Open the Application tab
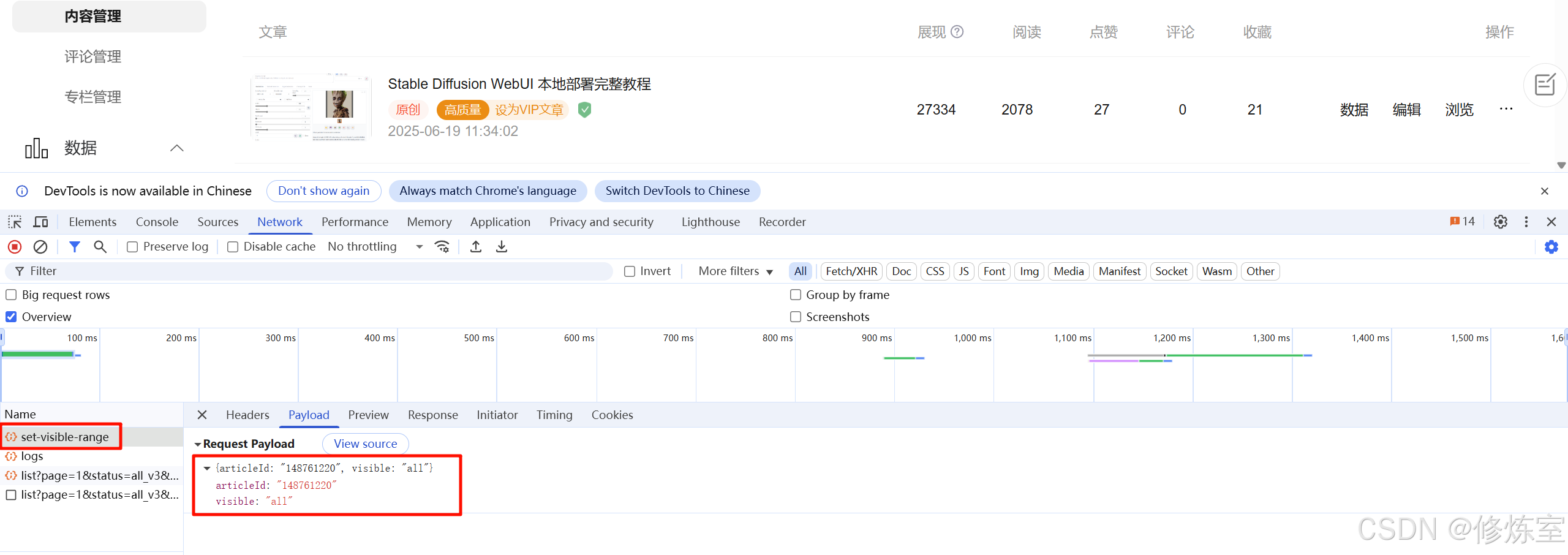Screen dimensions: 1568x555 (500, 222)
